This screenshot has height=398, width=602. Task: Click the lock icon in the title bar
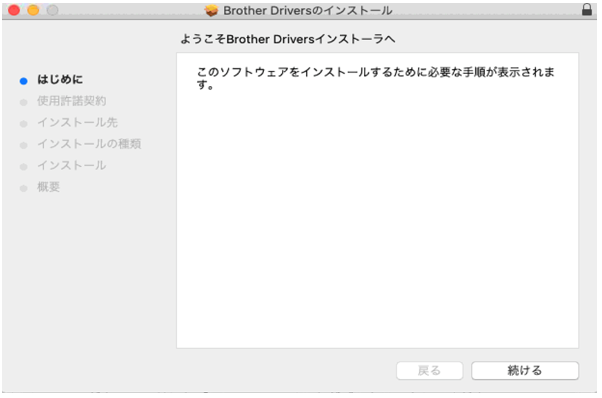(x=587, y=9)
